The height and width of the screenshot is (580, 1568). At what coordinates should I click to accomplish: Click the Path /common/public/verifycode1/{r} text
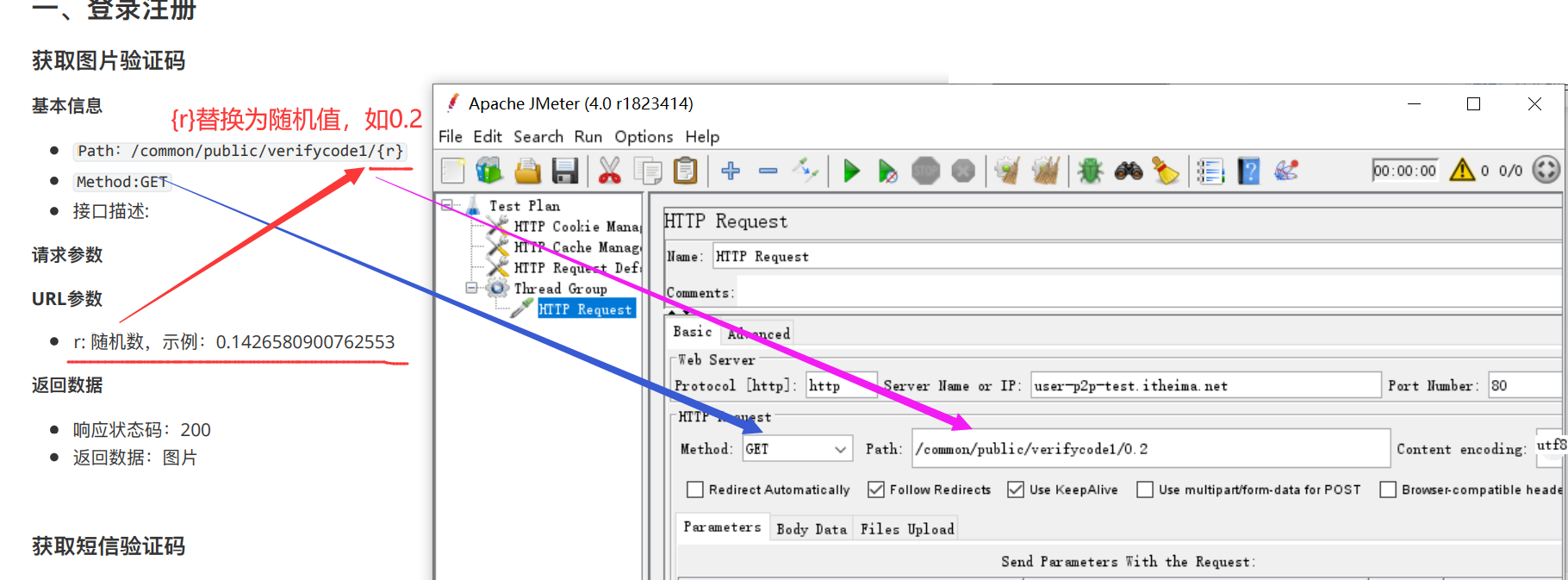(x=240, y=151)
